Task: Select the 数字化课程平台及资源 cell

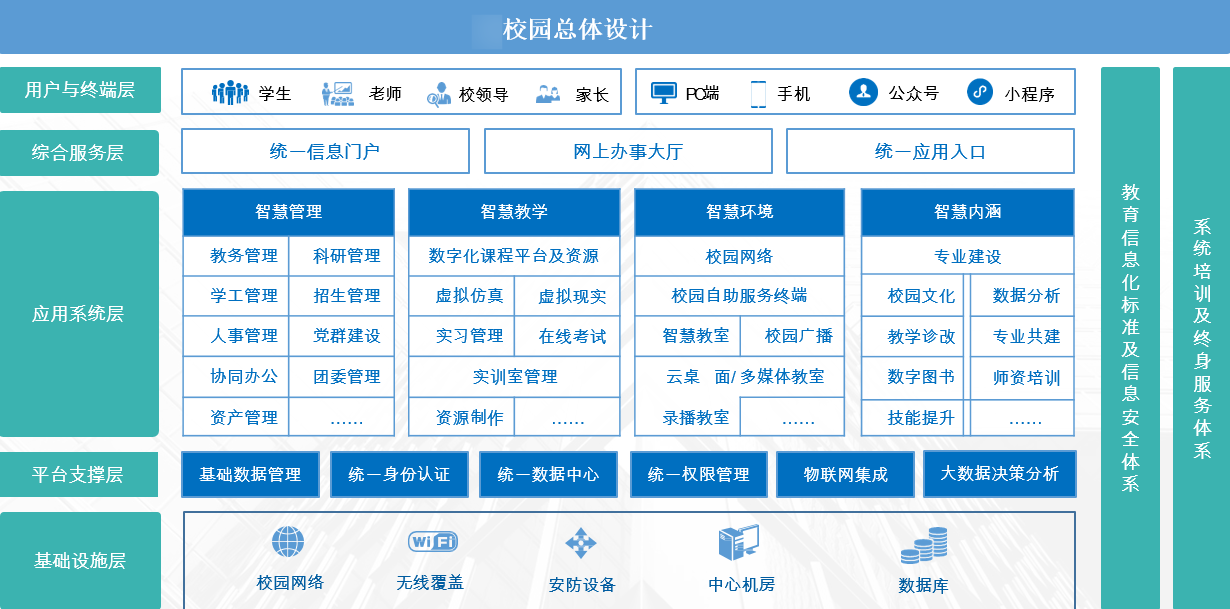Action: [x=514, y=256]
